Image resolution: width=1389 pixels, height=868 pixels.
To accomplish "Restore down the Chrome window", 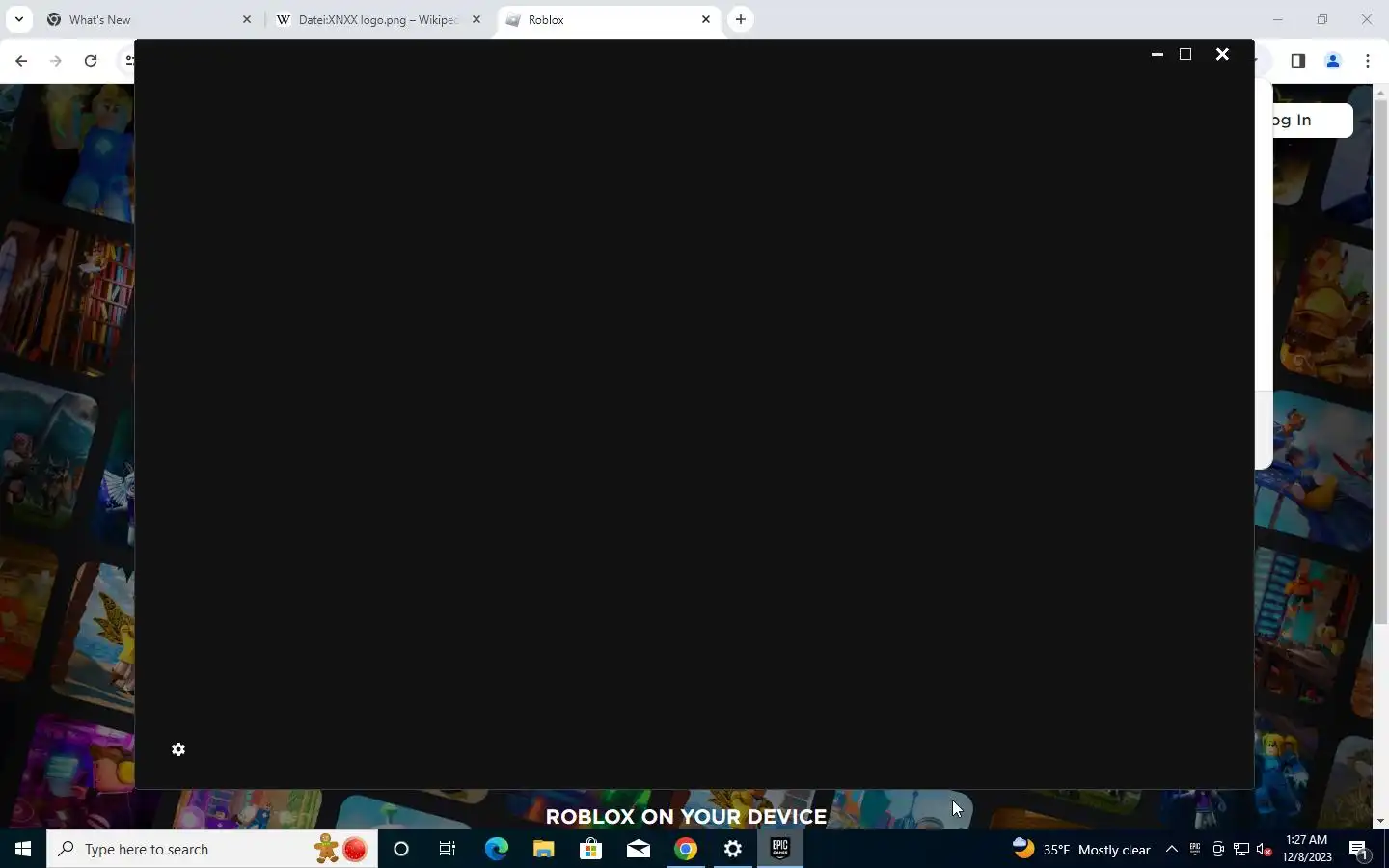I will (1322, 19).
